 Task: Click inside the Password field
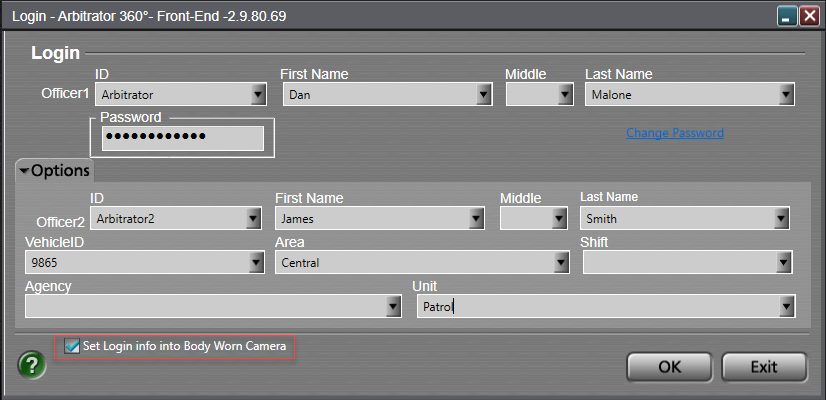click(182, 138)
